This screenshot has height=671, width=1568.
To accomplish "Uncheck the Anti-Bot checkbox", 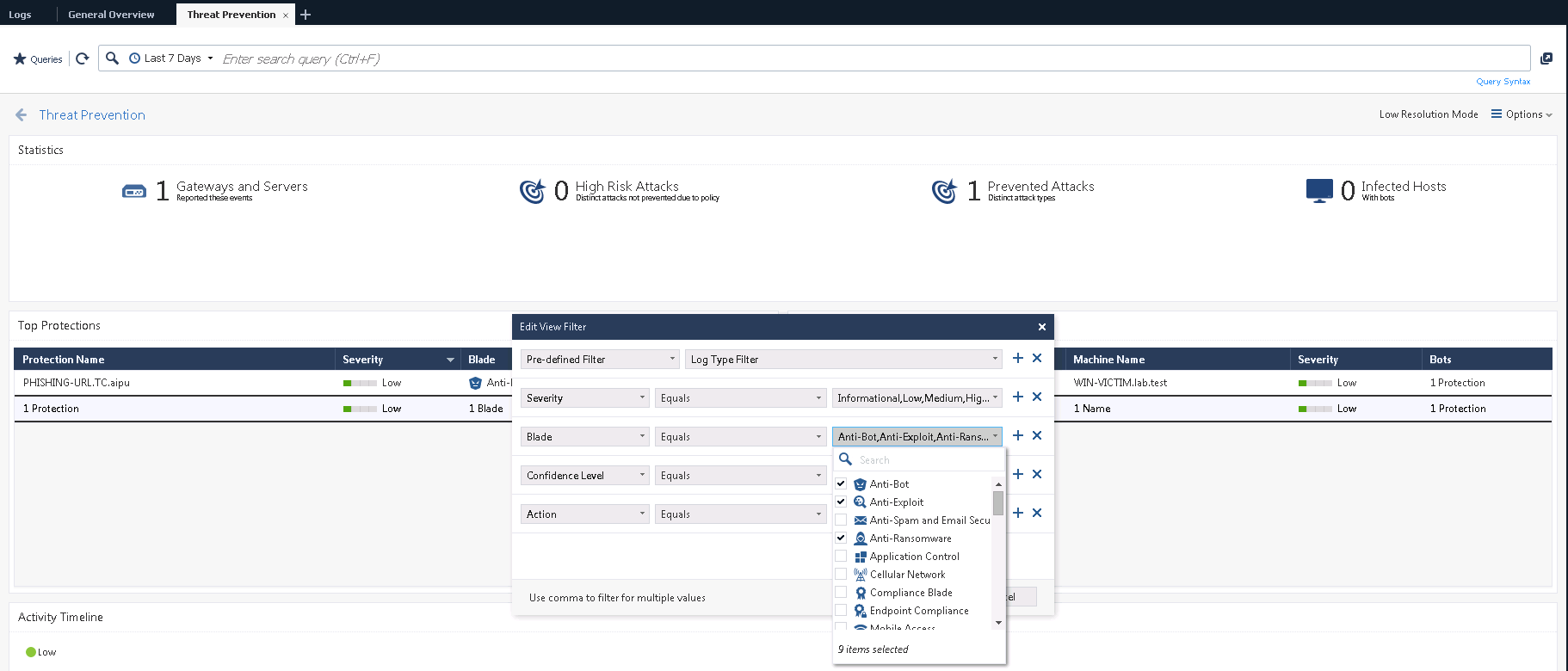I will tap(841, 483).
